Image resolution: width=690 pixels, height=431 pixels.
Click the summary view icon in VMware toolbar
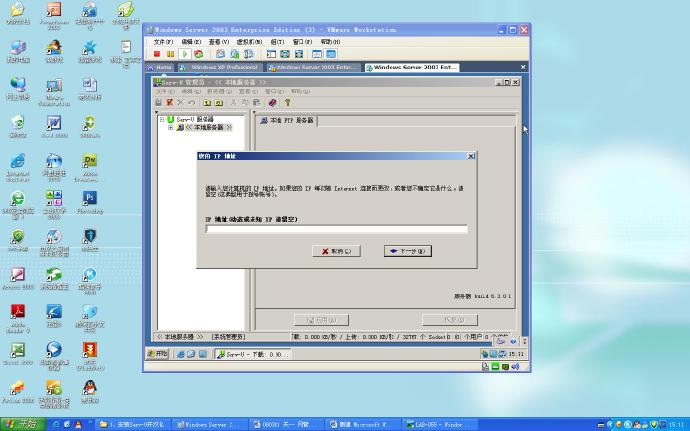click(x=317, y=54)
